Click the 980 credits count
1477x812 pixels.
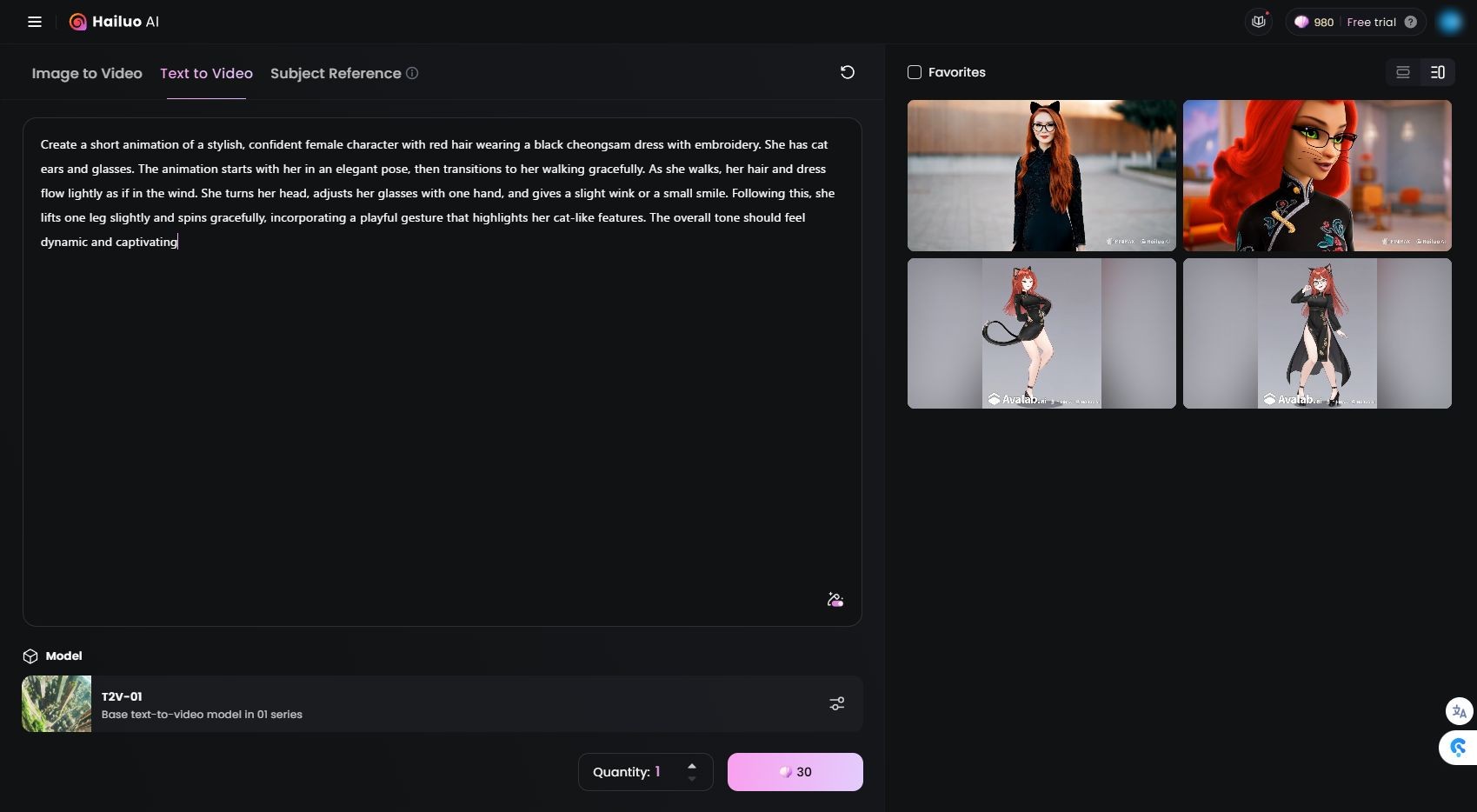[x=1323, y=23]
